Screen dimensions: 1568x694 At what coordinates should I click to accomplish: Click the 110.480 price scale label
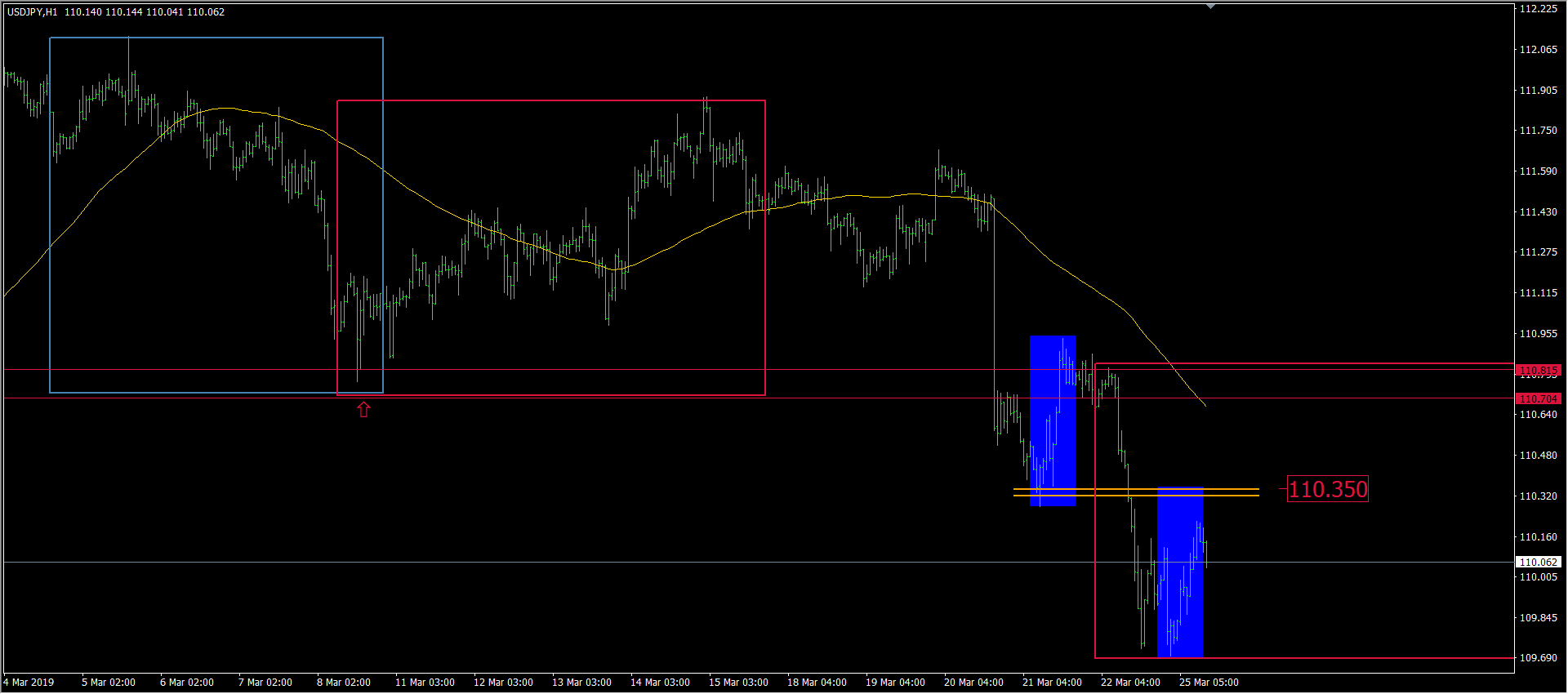(x=1538, y=456)
